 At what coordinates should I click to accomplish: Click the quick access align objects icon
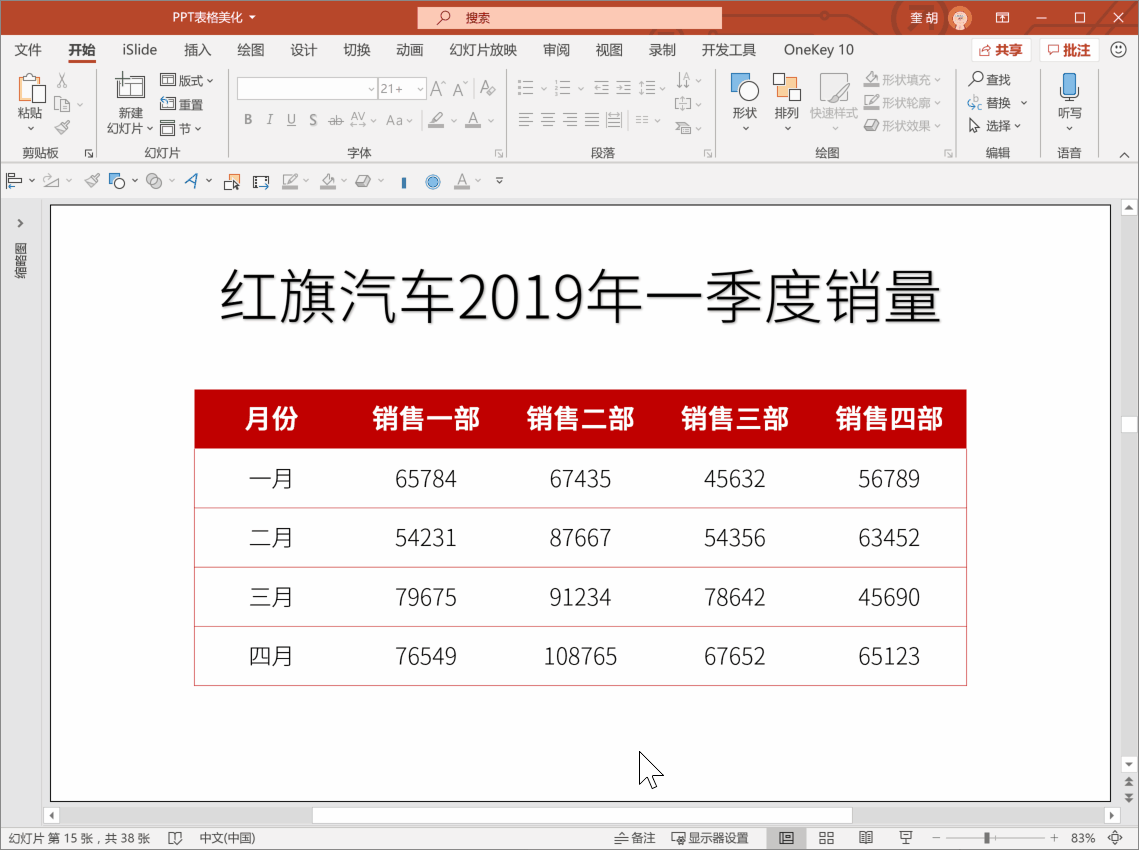point(14,181)
